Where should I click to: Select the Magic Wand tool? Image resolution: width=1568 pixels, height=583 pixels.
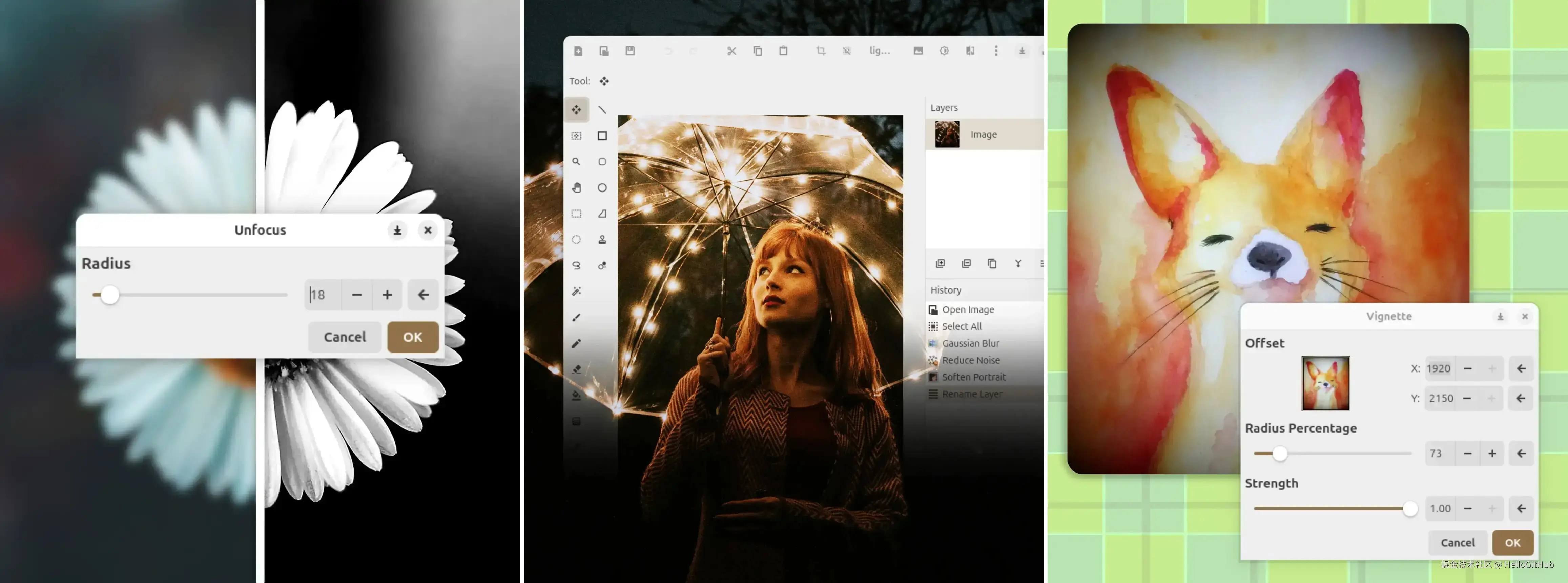(x=576, y=291)
